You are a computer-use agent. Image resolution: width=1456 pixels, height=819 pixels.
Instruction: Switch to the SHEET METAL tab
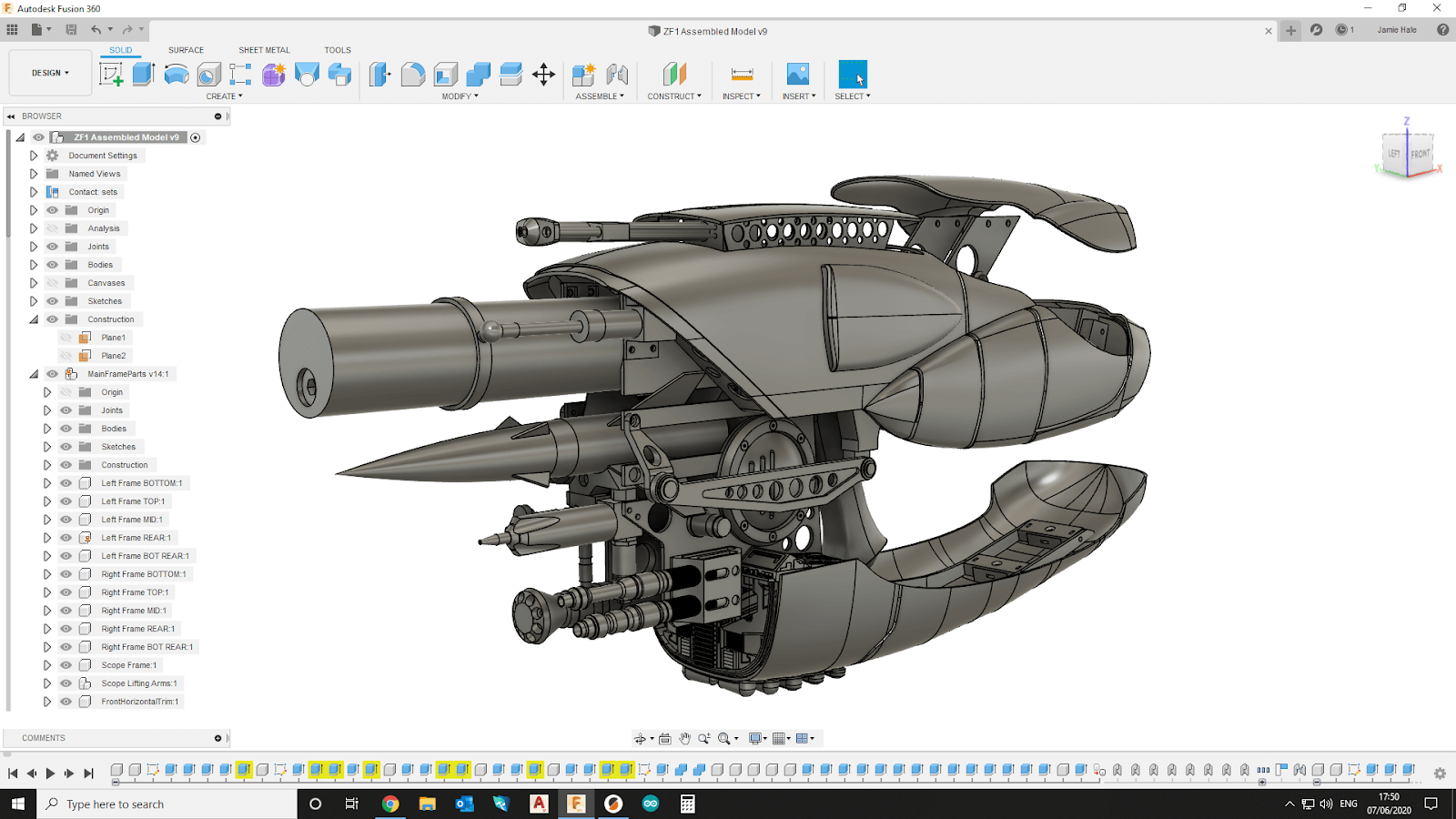(x=264, y=50)
